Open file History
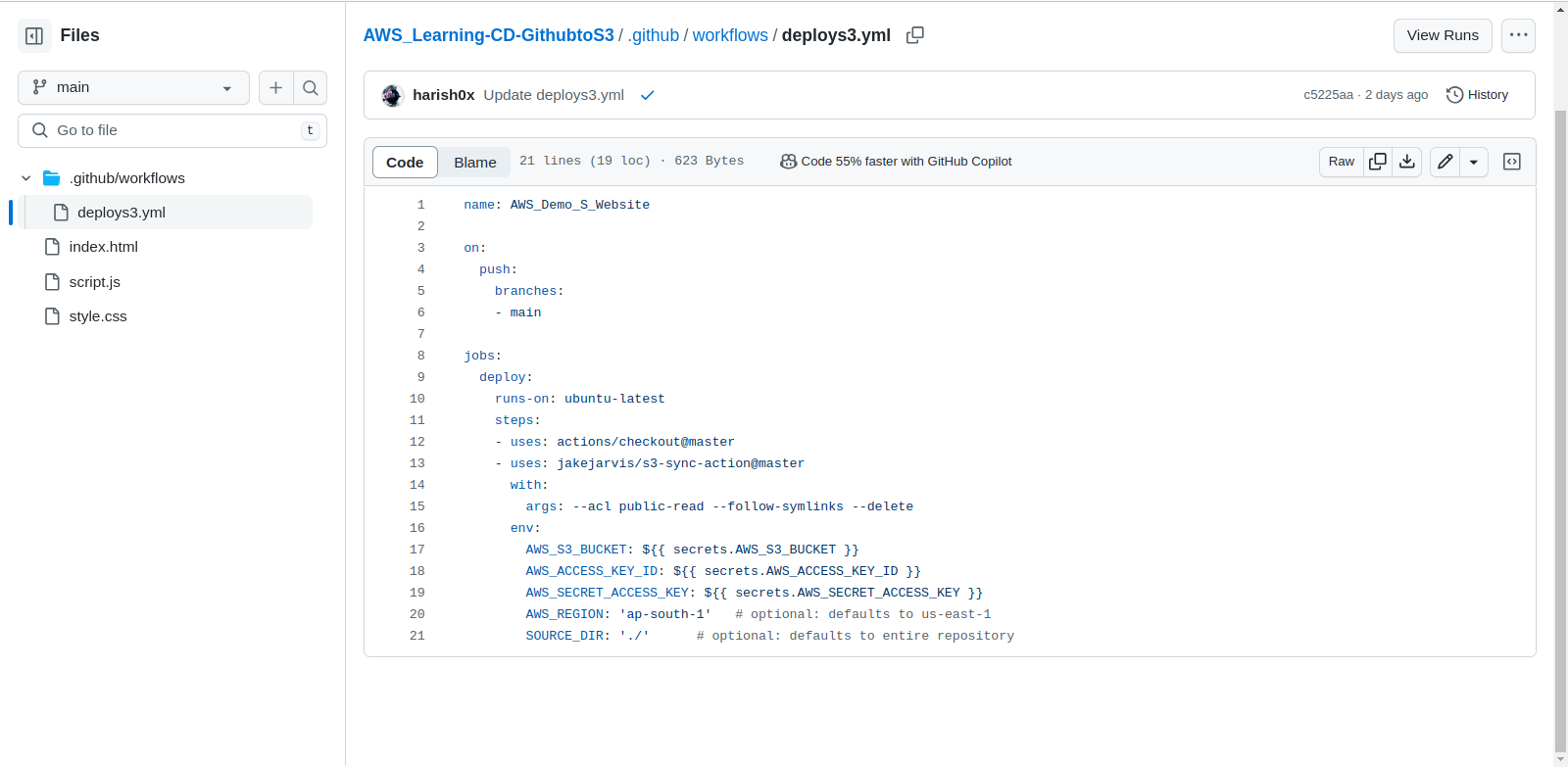The height and width of the screenshot is (767, 1568). pyautogui.click(x=1477, y=95)
